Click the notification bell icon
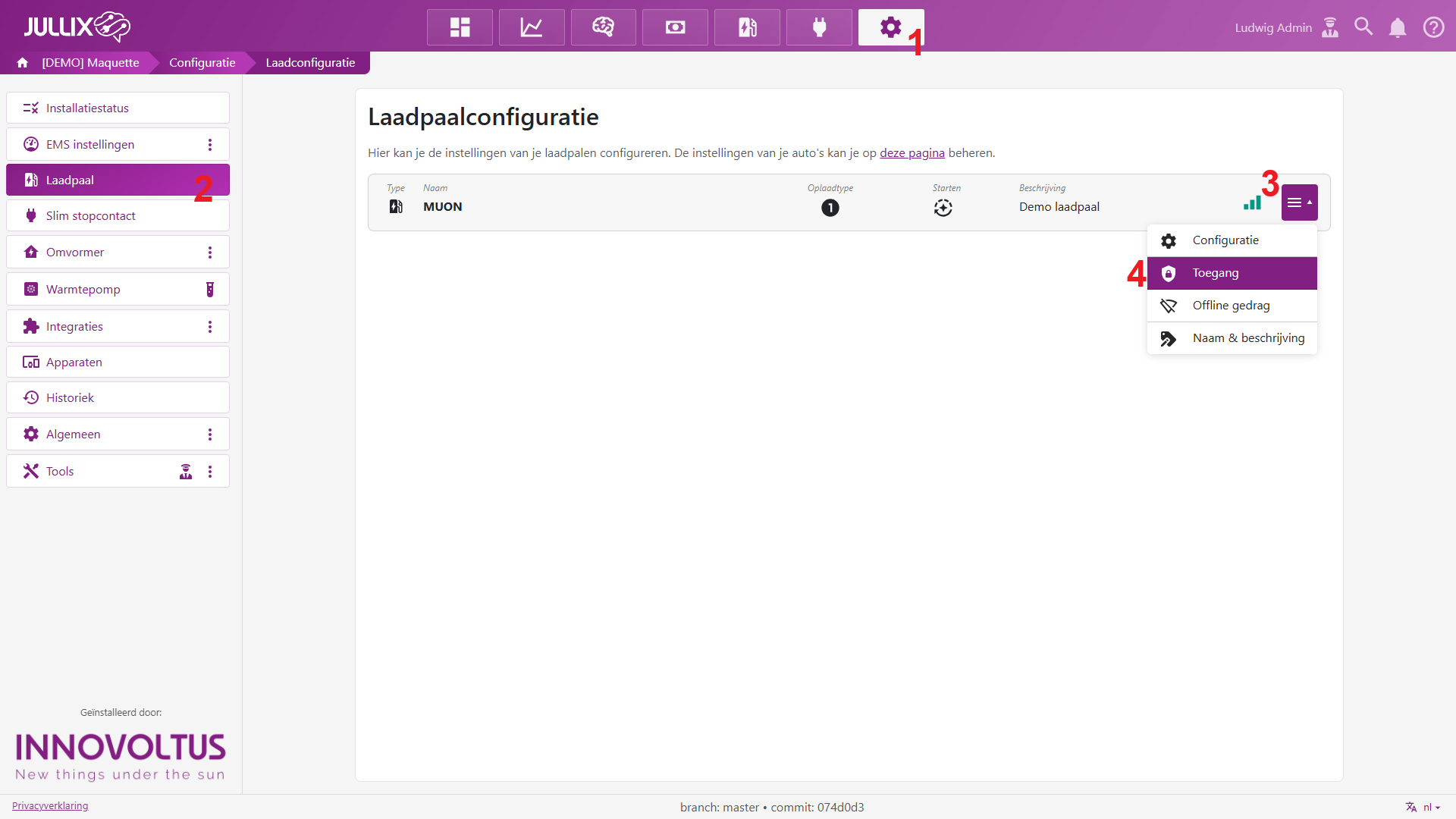 (1397, 27)
